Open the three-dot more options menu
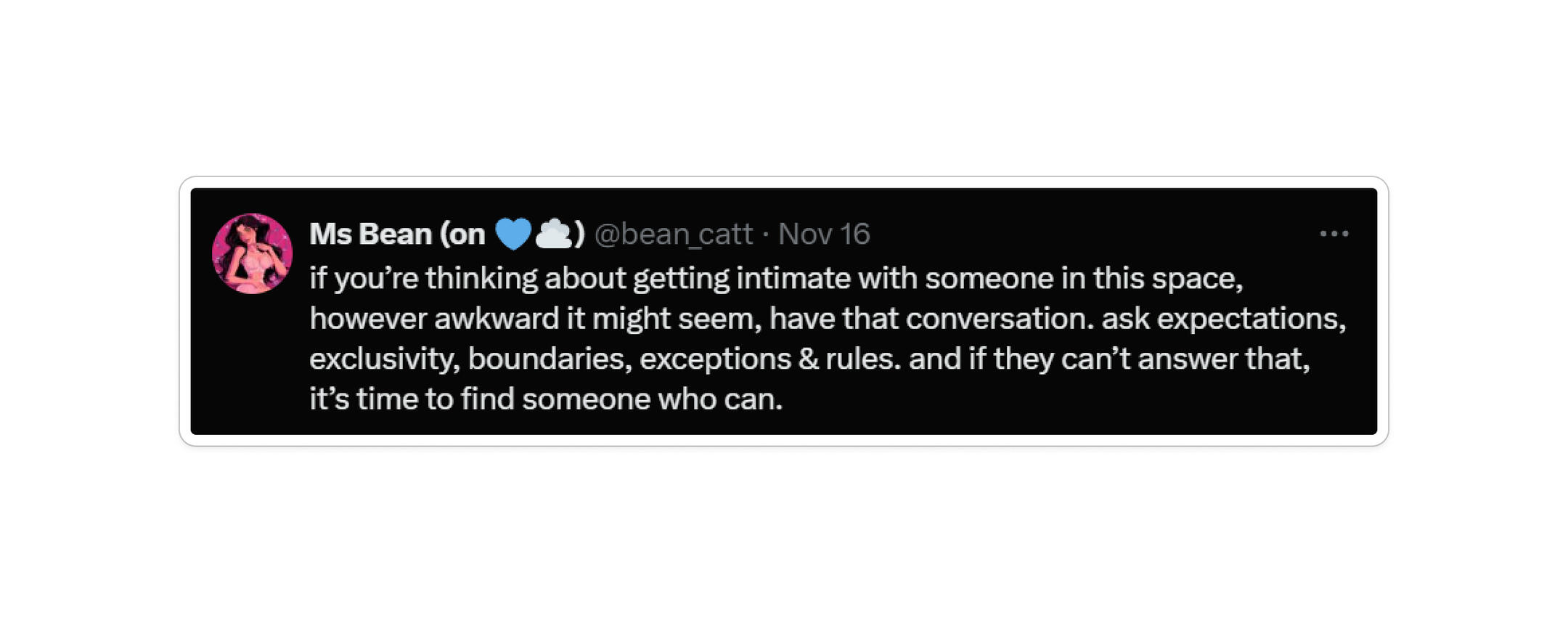1568x628 pixels. [1334, 234]
